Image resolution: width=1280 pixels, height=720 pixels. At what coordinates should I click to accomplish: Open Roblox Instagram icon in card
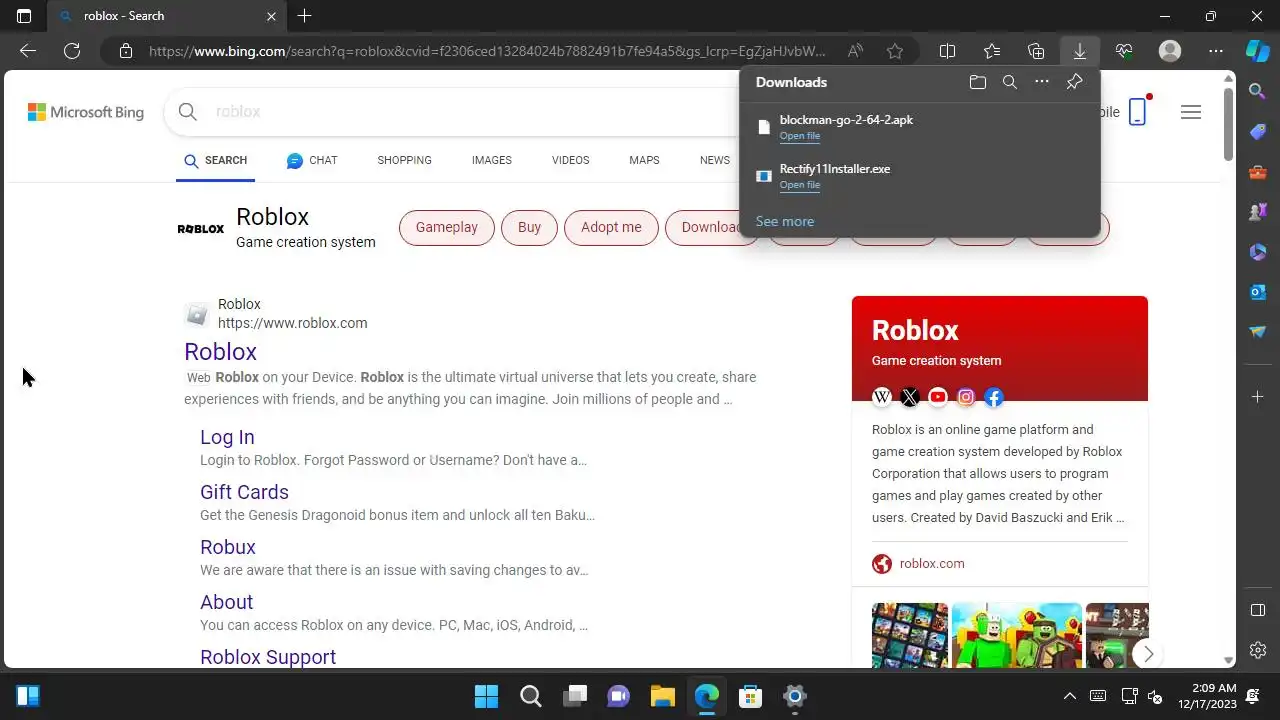click(x=966, y=397)
